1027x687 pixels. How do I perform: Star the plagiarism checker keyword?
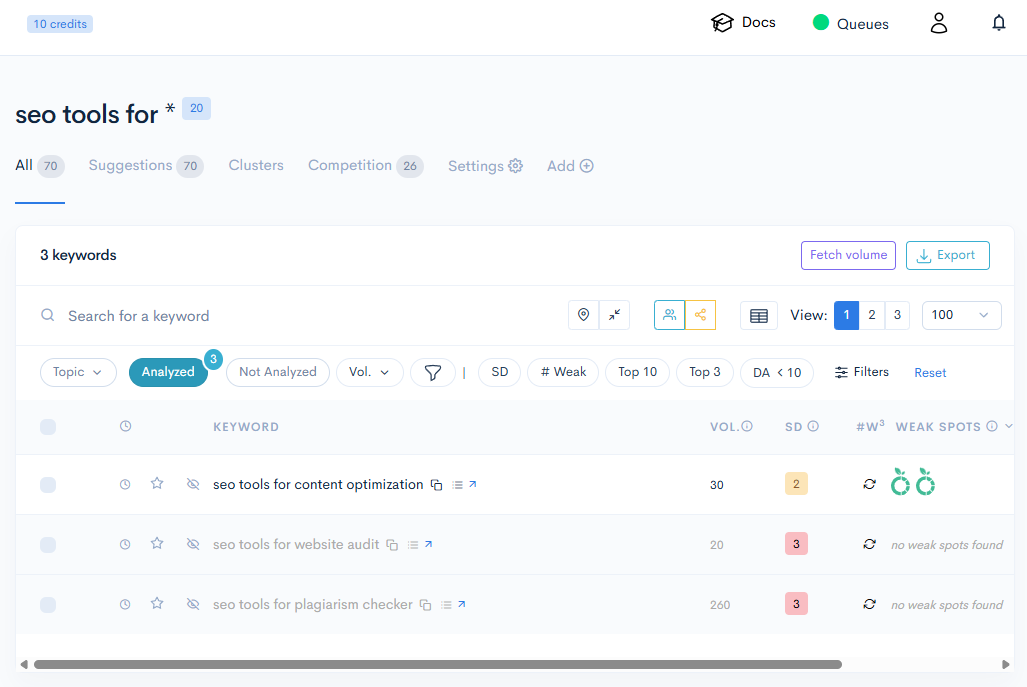(x=157, y=604)
